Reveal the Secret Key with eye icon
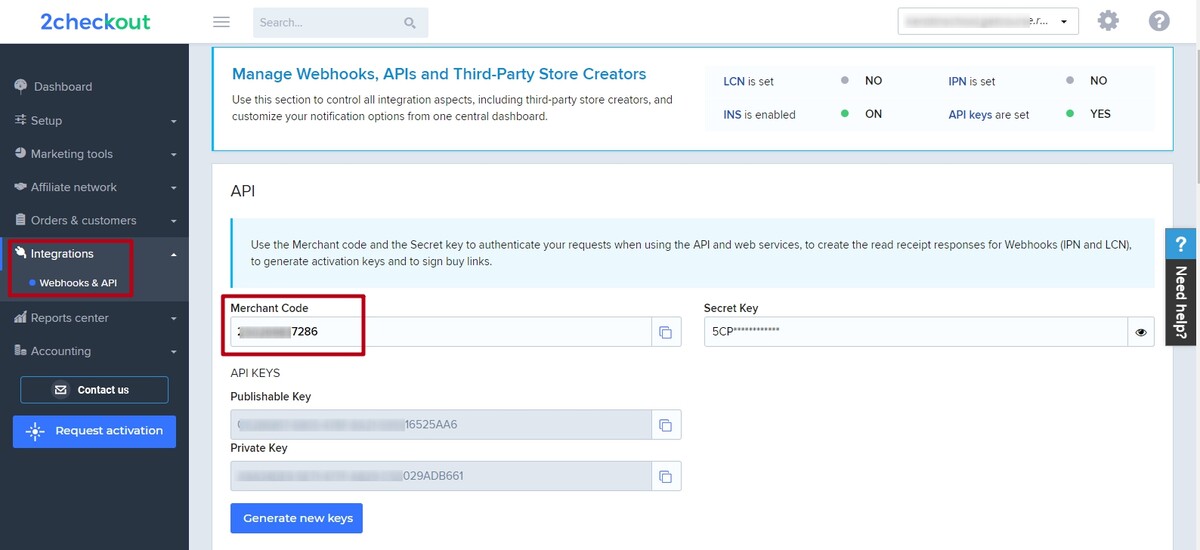The image size is (1200, 550). pyautogui.click(x=1141, y=332)
